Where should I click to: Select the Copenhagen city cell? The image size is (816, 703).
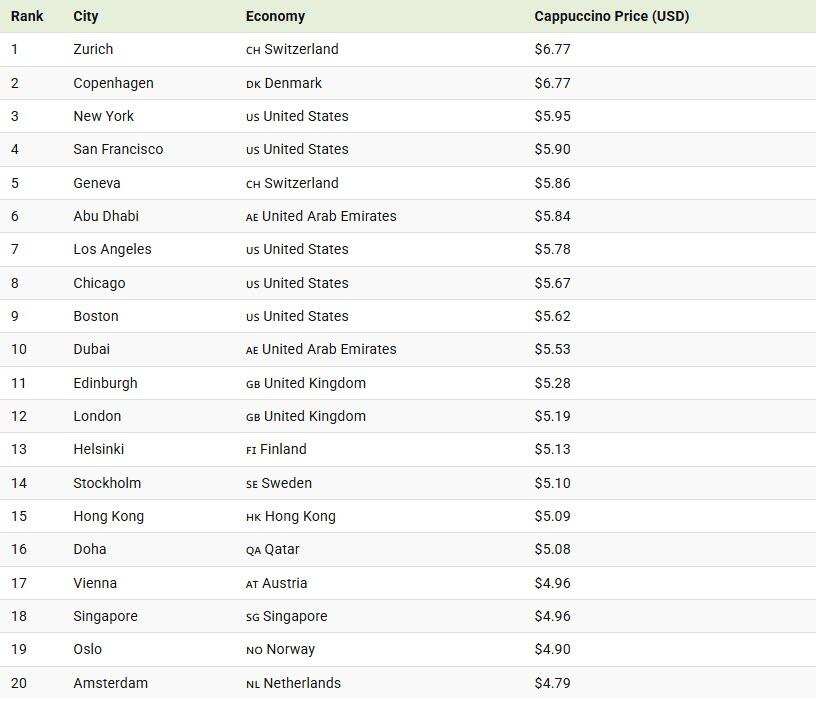[113, 83]
